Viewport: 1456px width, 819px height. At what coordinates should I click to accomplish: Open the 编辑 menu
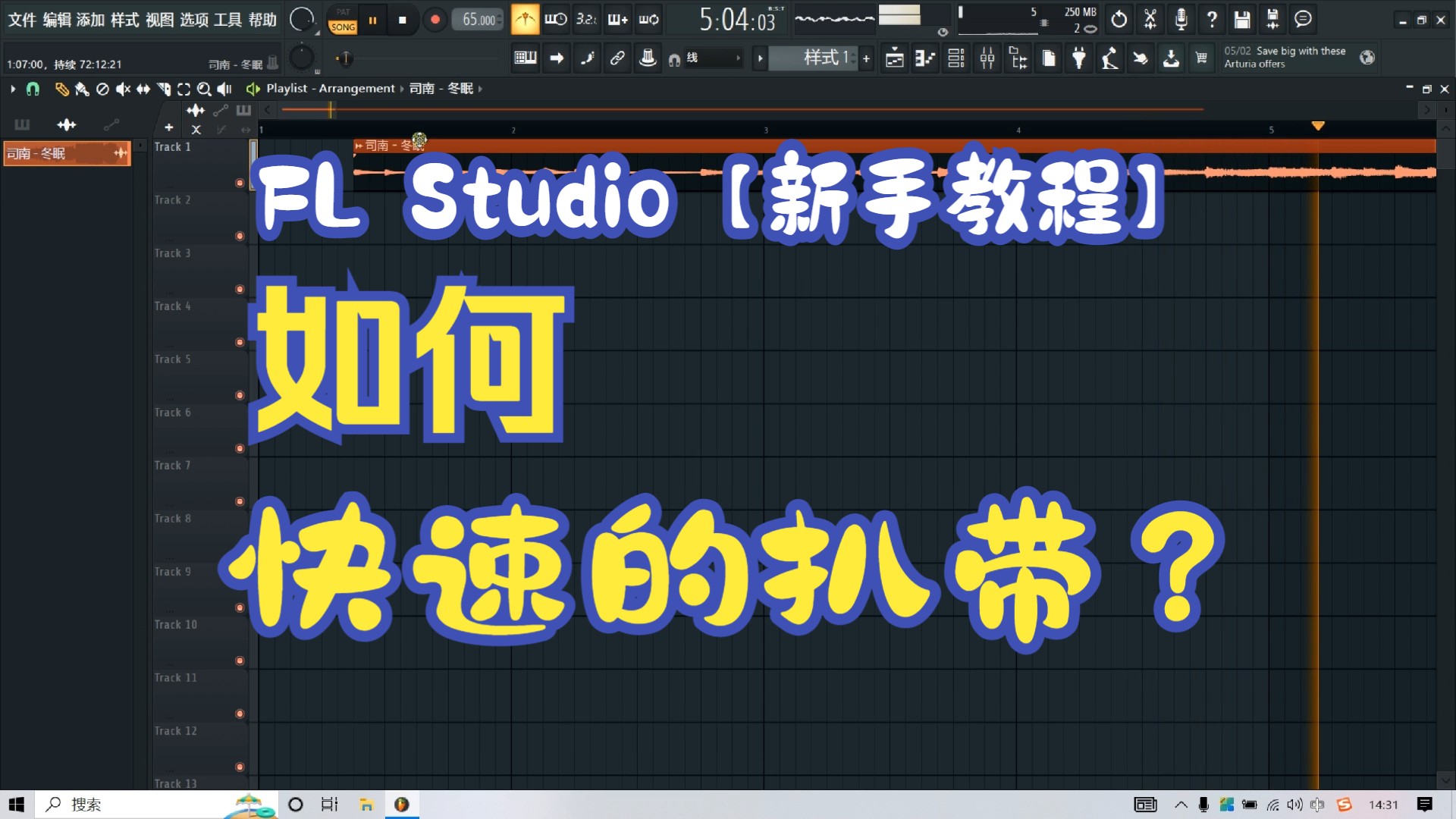57,20
